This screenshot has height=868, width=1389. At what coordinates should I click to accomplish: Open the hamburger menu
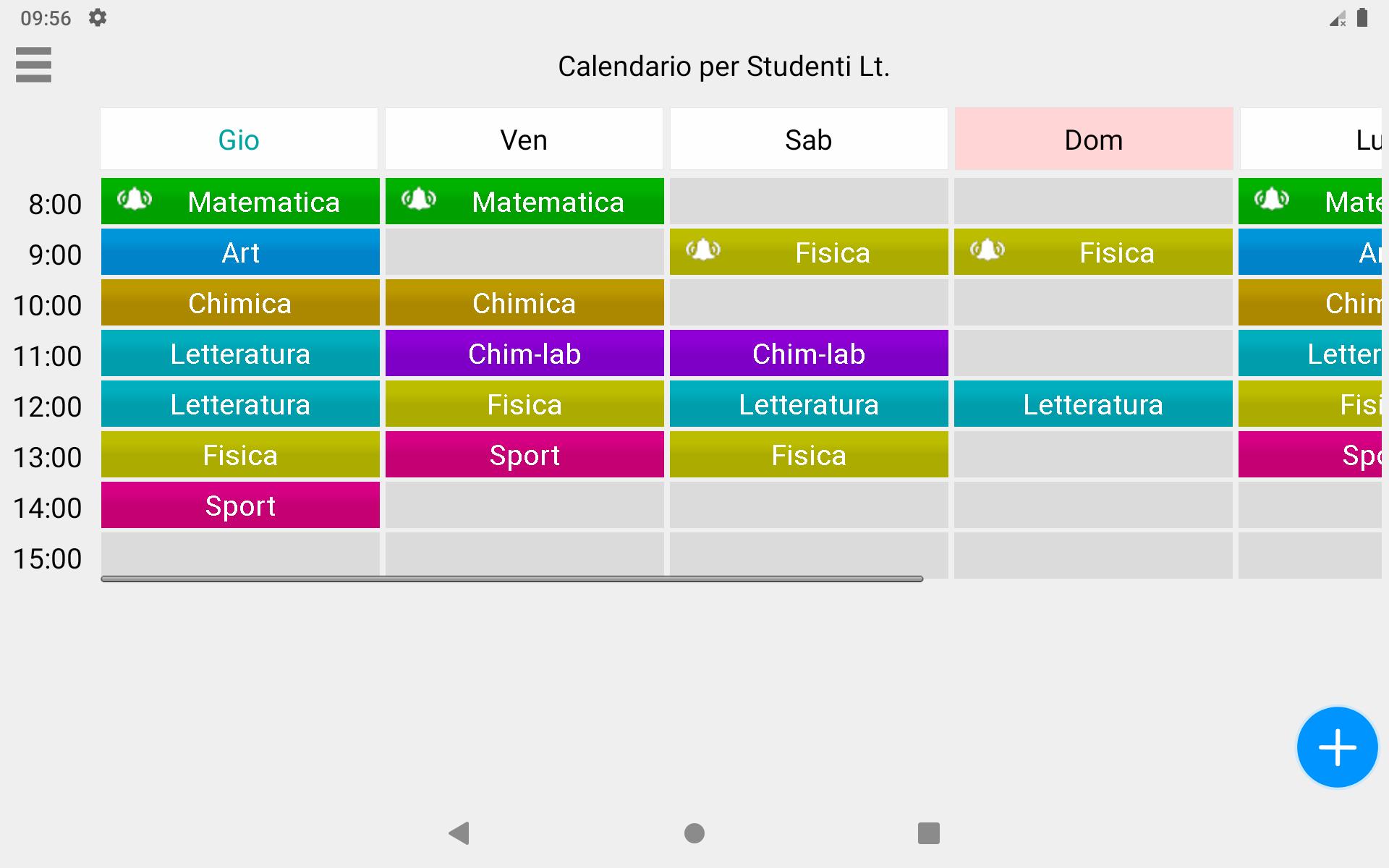[33, 65]
